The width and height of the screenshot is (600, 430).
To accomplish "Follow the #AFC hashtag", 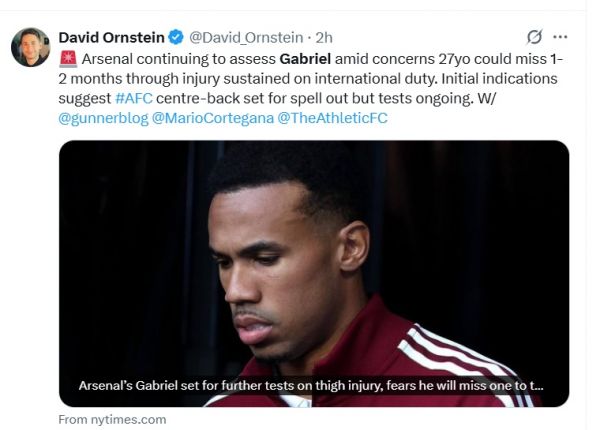I will [x=134, y=98].
